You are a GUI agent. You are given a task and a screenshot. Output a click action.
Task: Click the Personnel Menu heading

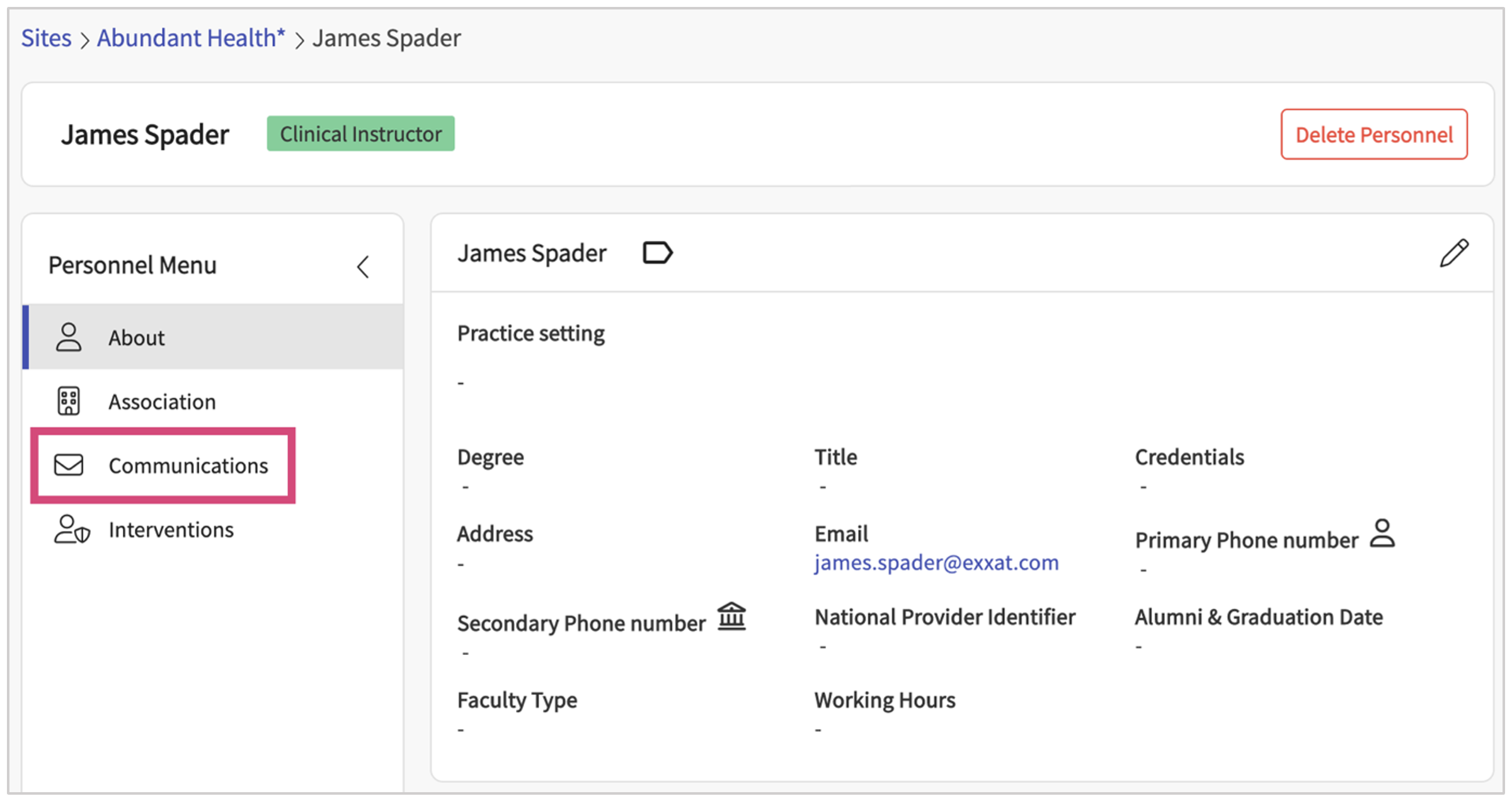click(x=132, y=266)
